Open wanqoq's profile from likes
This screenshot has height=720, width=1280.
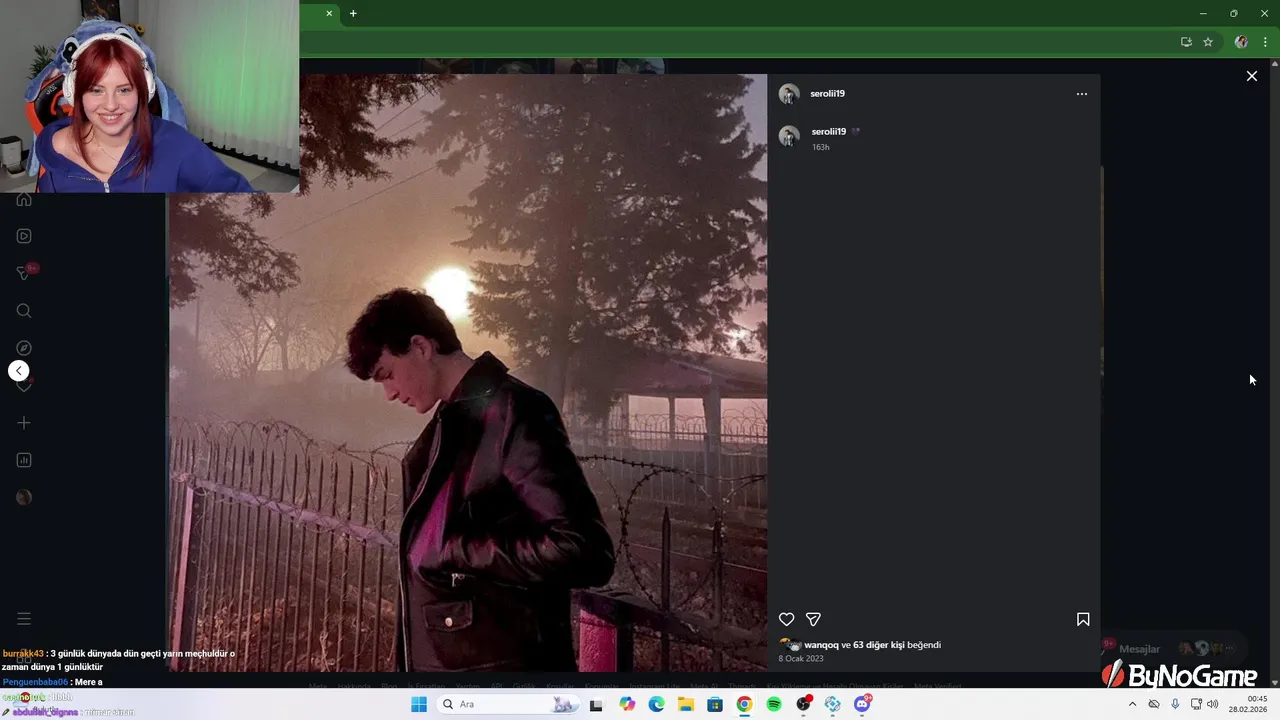tap(821, 645)
